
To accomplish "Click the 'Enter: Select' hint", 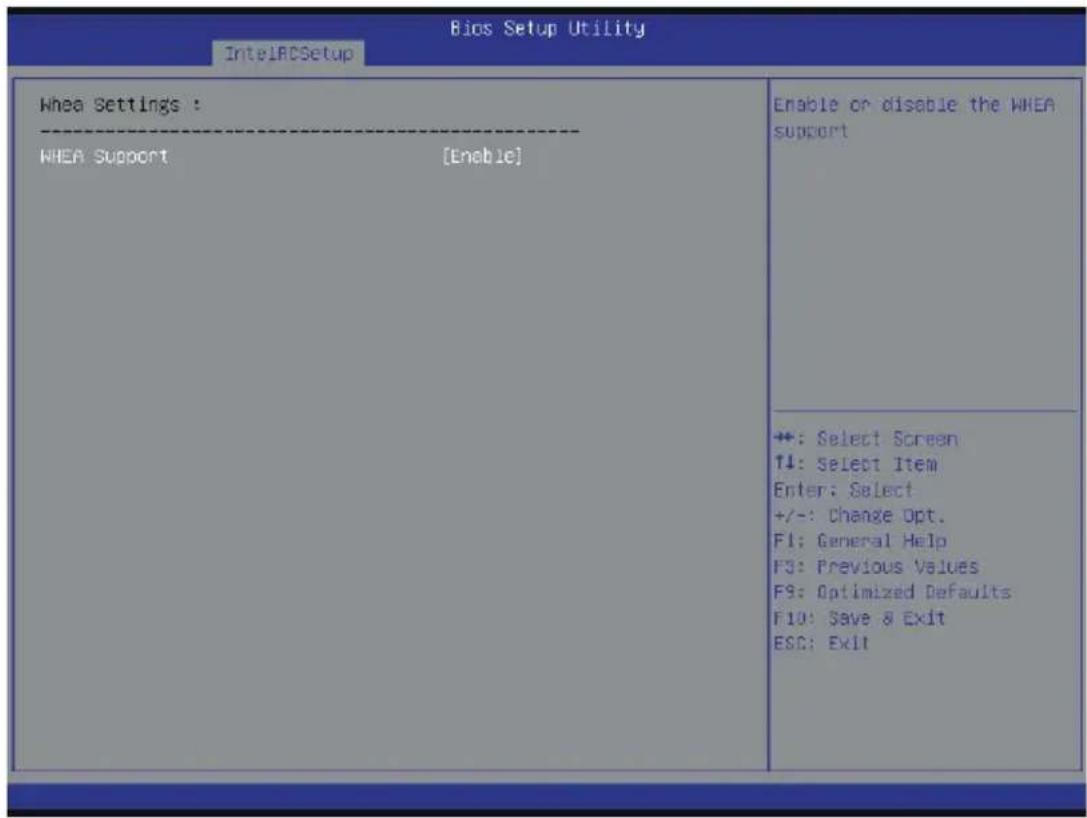I will point(843,490).
